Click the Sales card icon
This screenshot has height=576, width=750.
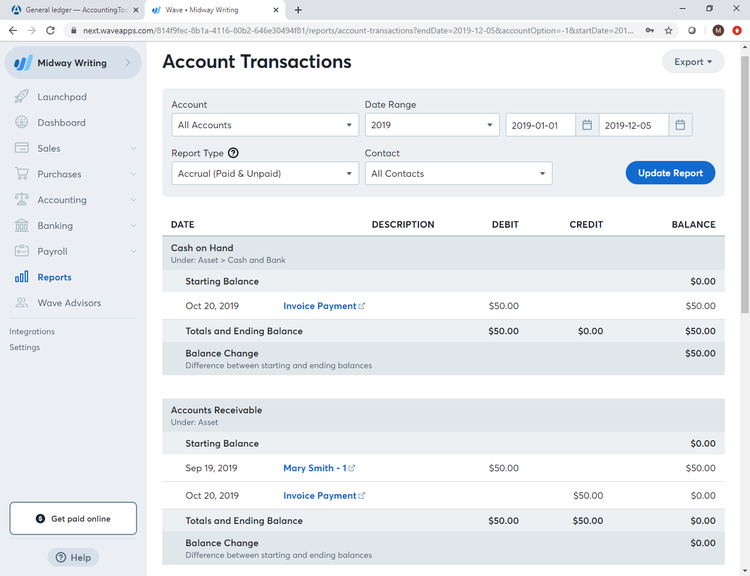22,148
